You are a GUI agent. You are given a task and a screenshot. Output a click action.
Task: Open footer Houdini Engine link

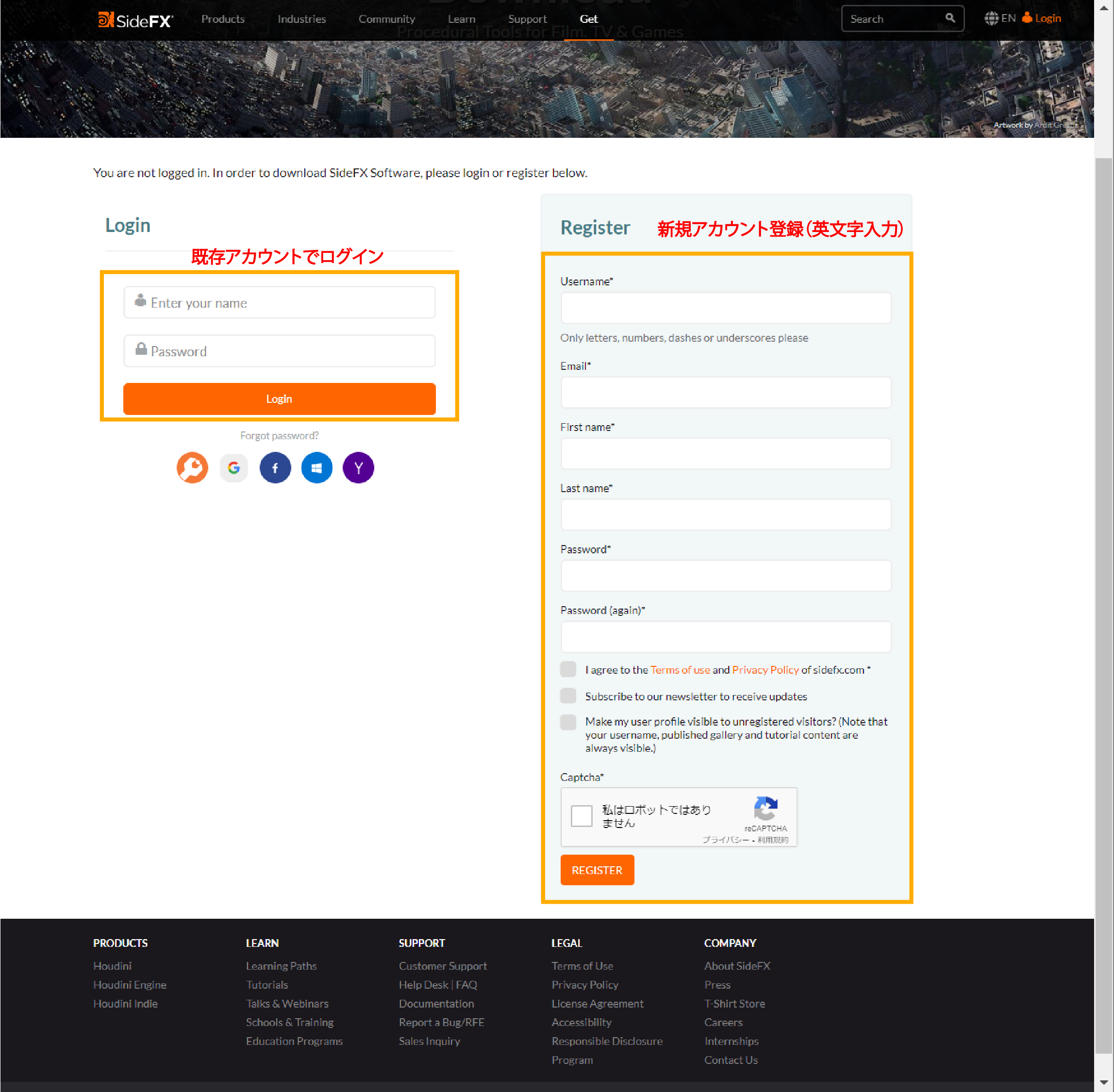(x=130, y=985)
